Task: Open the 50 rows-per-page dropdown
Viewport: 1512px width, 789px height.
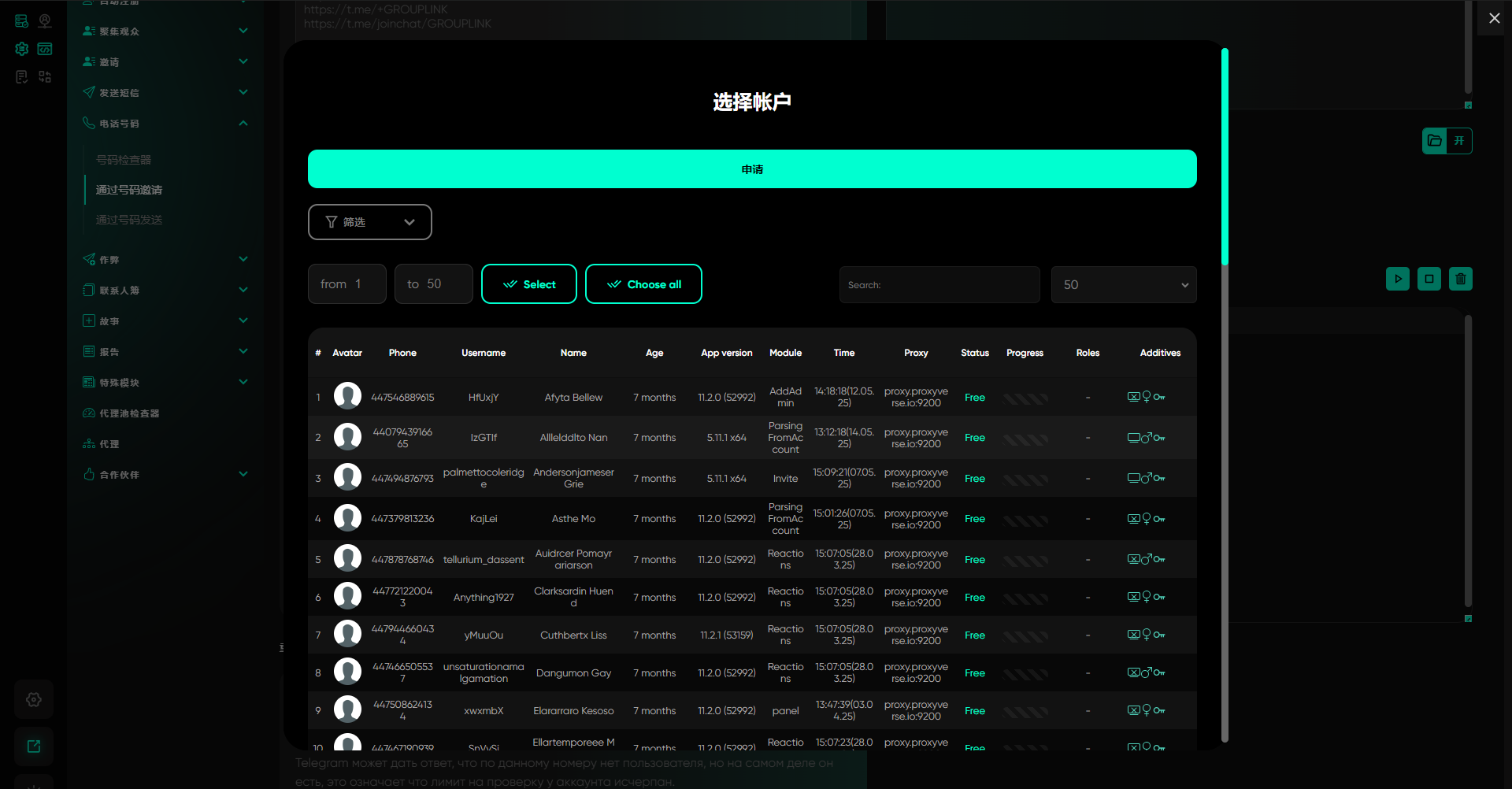Action: tap(1124, 285)
